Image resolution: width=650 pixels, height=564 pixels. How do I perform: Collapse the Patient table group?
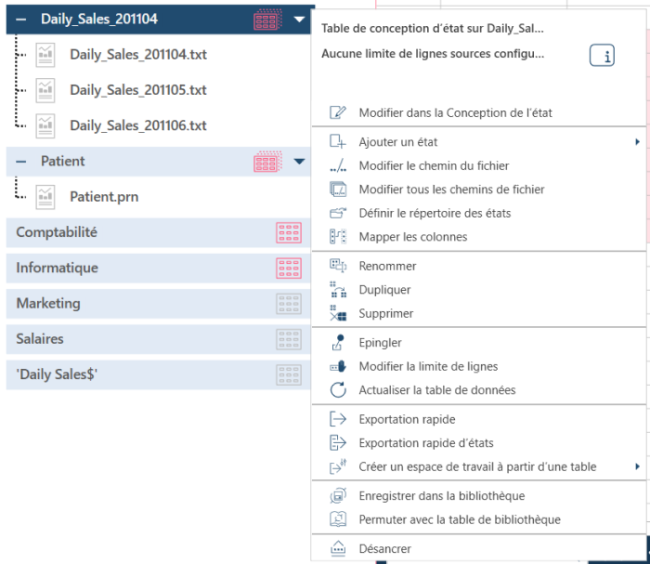21,161
